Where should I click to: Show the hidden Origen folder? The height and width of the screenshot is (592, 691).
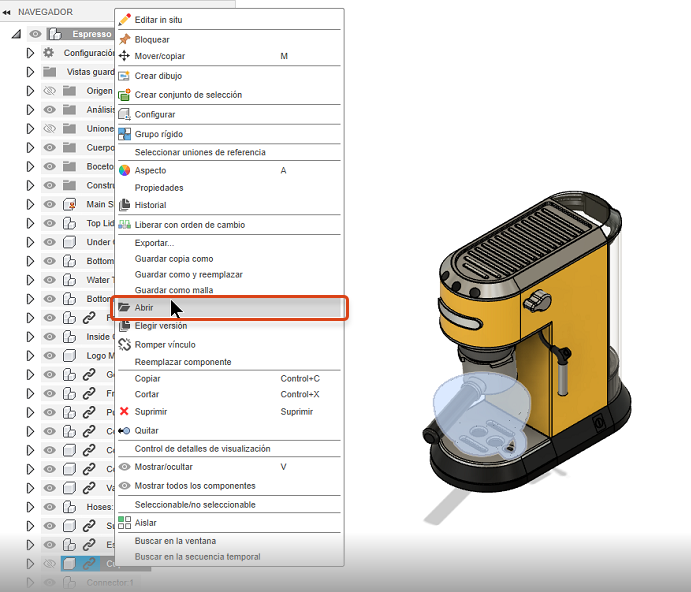tap(50, 91)
